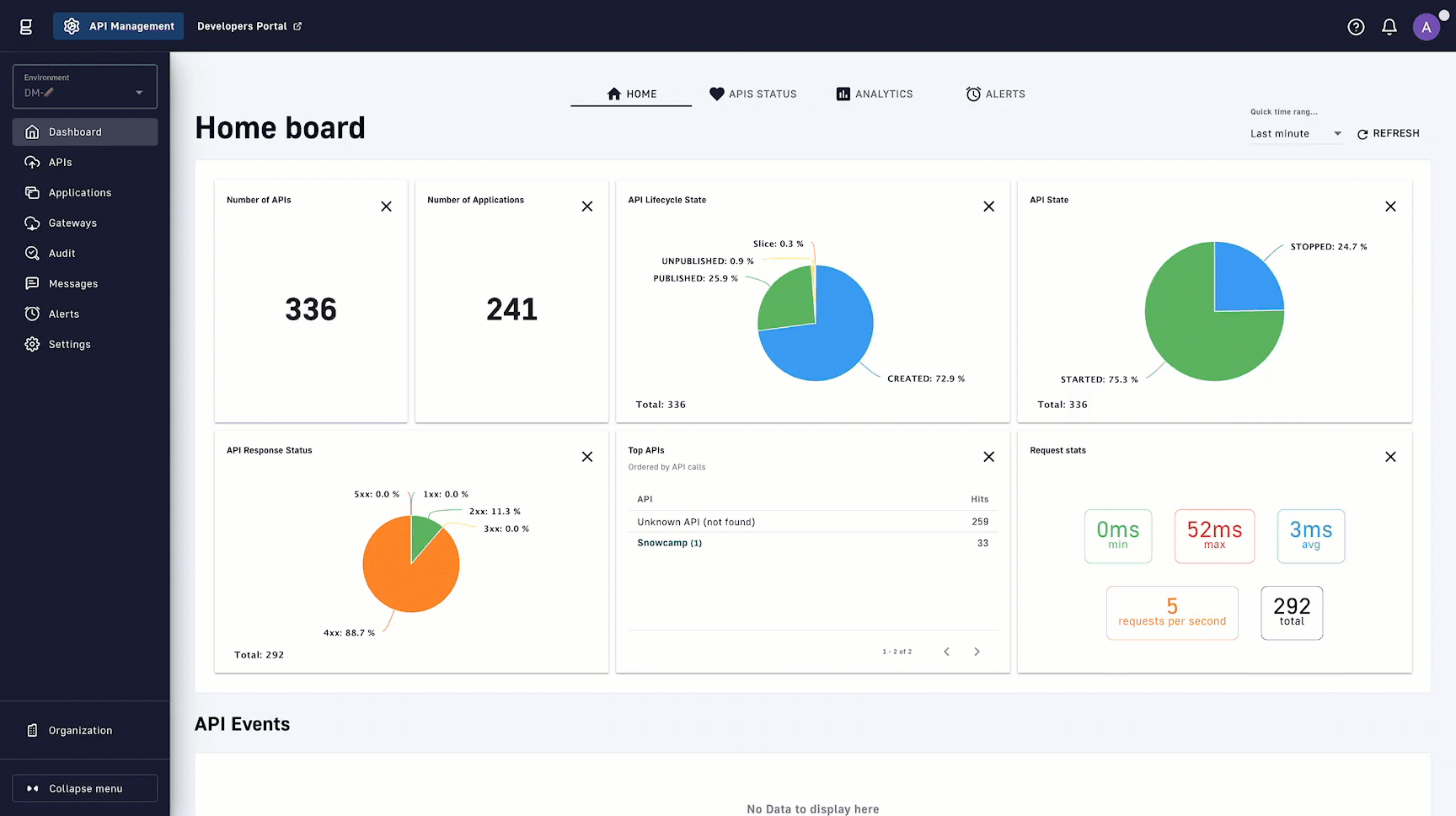
Task: Open the Environment selector dropdown
Action: point(84,87)
